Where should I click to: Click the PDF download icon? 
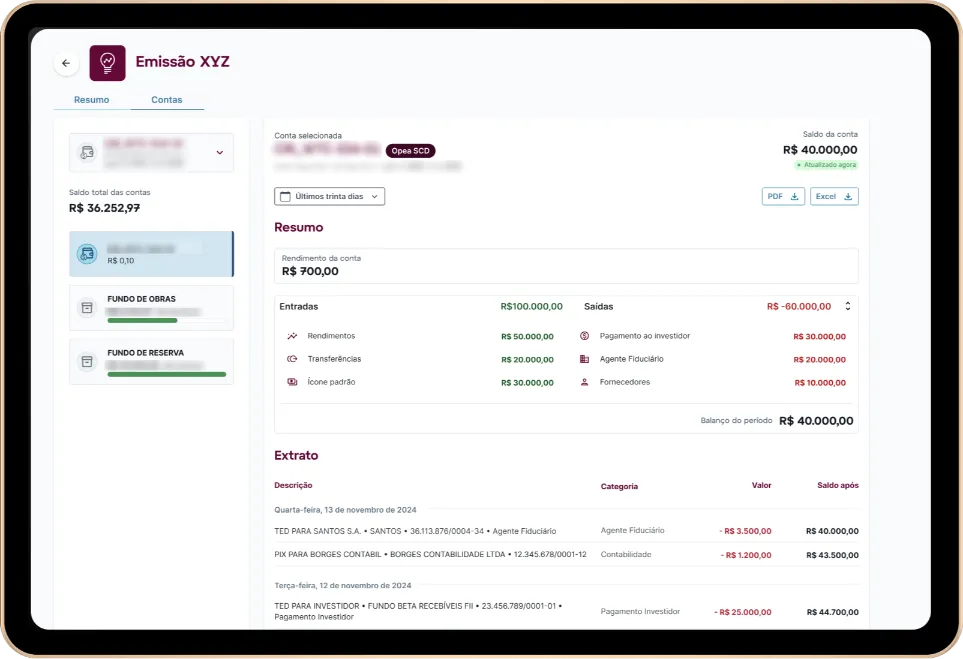tap(794, 197)
